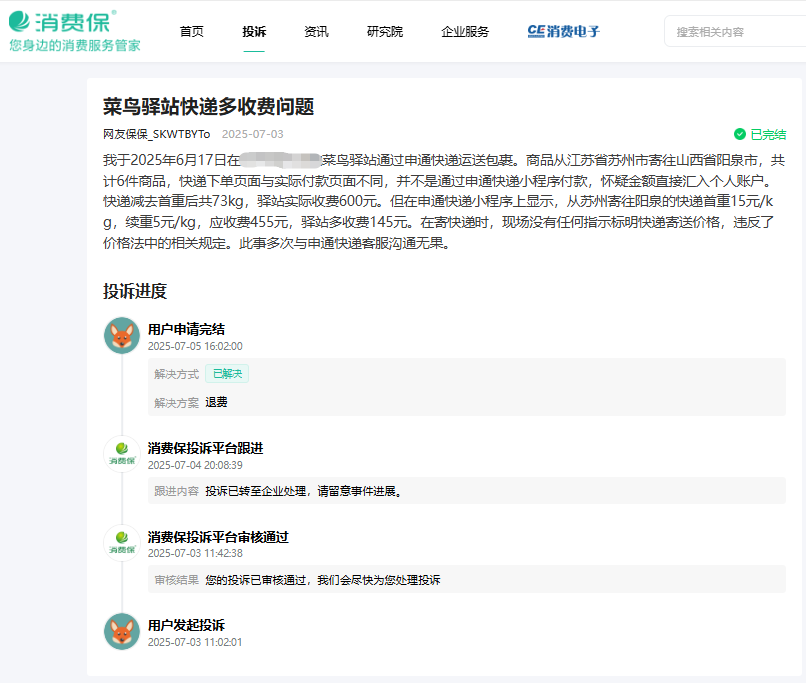
Task: Open the 投诉 navigation tab
Action: (254, 32)
